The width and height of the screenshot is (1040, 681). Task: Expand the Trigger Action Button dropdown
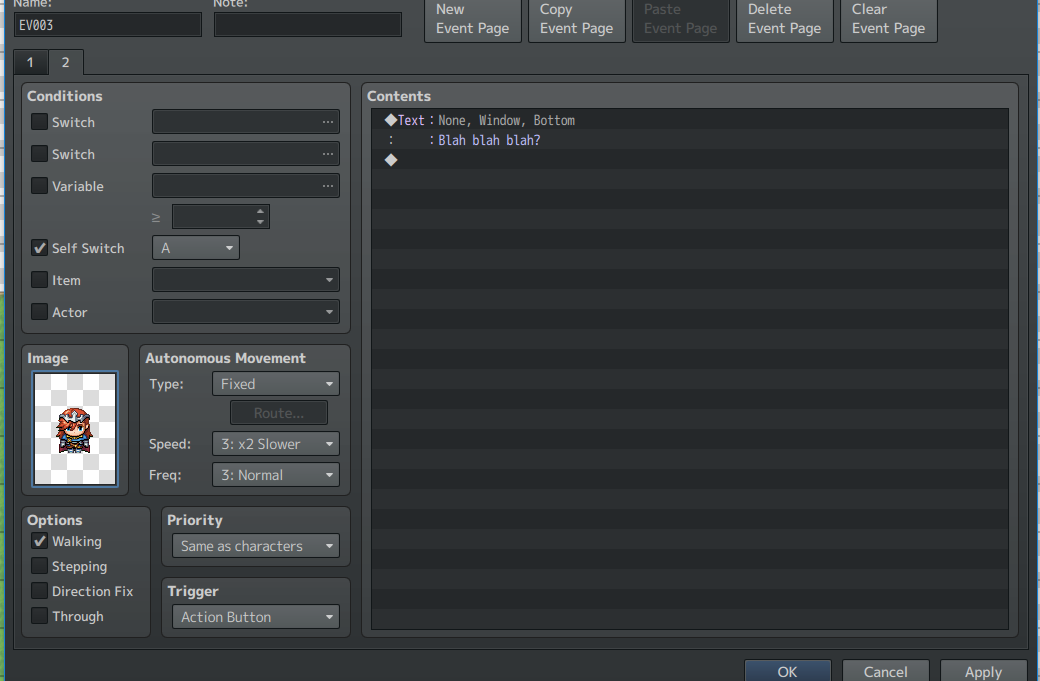pos(256,617)
